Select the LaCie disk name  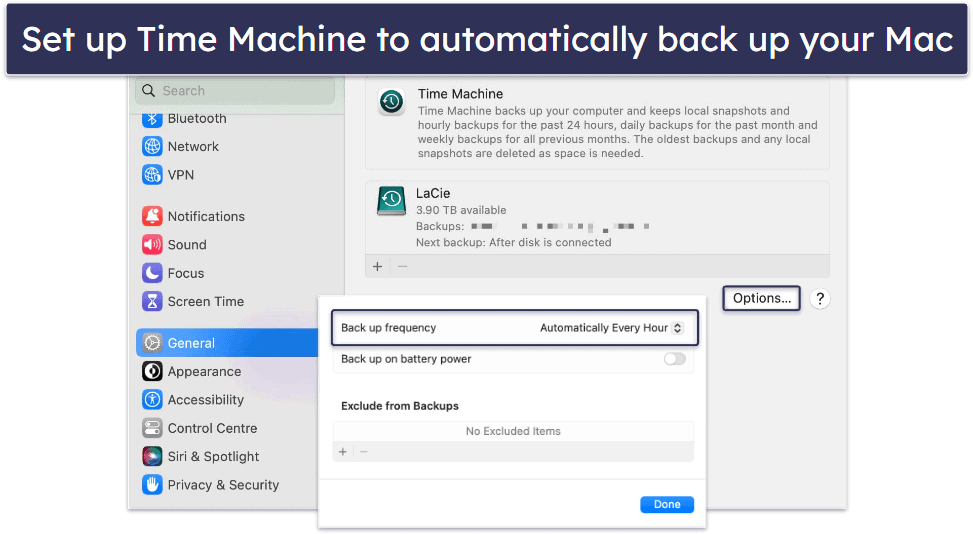click(433, 194)
